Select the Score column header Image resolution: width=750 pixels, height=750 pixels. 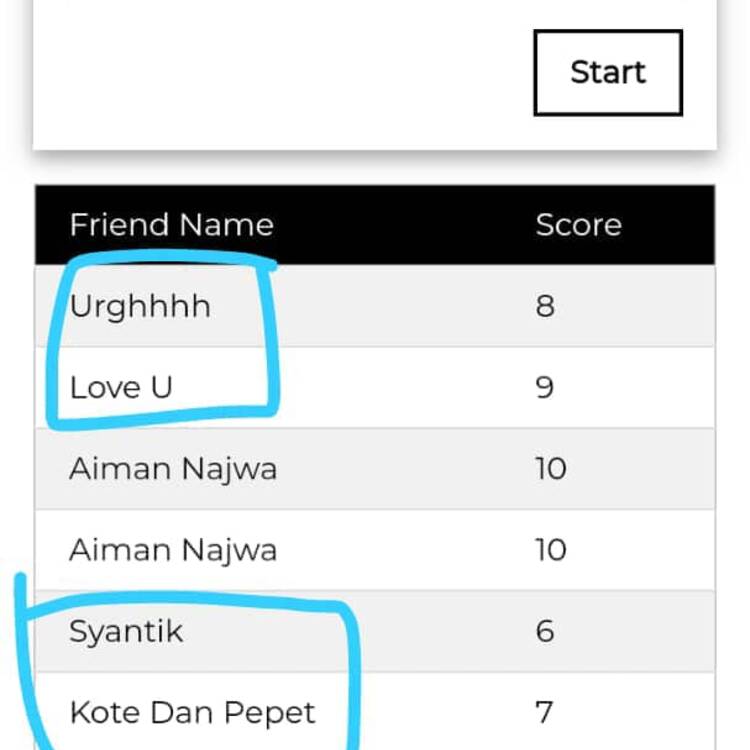pyautogui.click(x=579, y=225)
